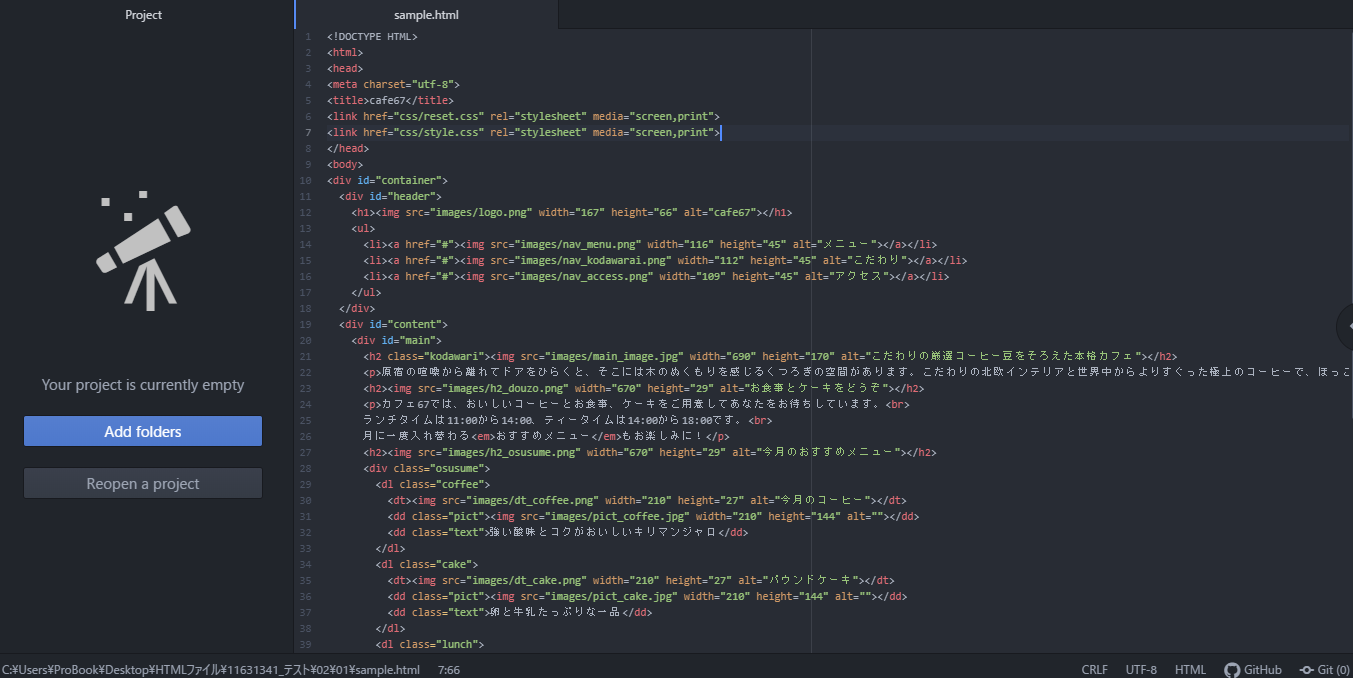Click line number 28 in the gutter
The image size is (1353, 678).
(x=305, y=468)
